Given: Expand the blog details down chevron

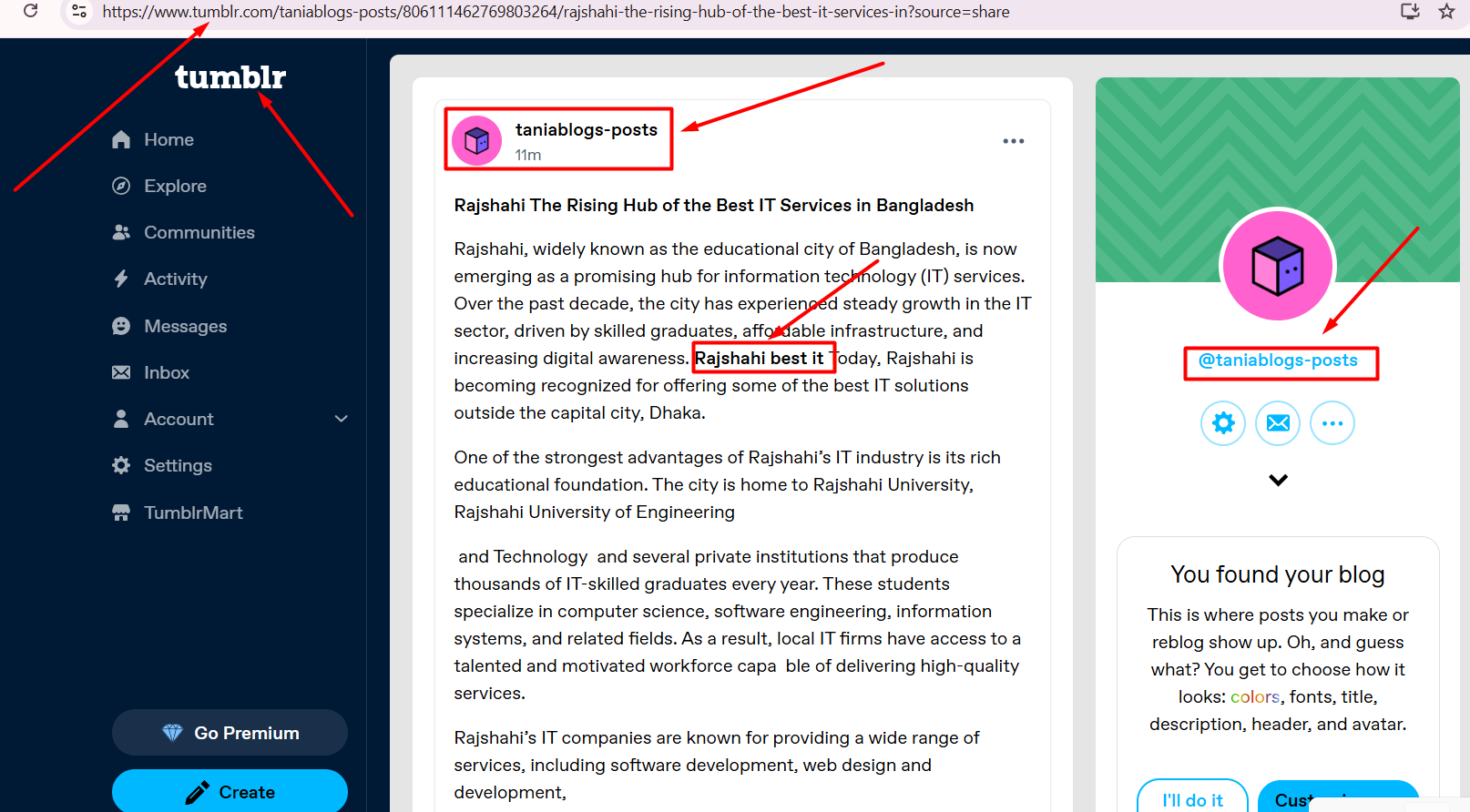Looking at the screenshot, I should [x=1279, y=480].
